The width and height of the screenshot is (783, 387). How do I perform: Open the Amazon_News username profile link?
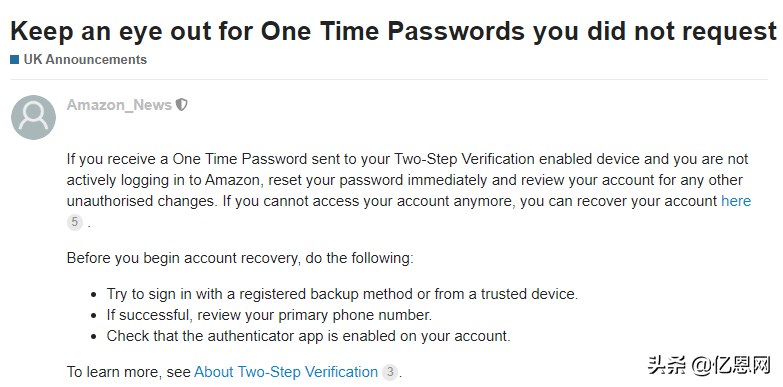[x=119, y=105]
